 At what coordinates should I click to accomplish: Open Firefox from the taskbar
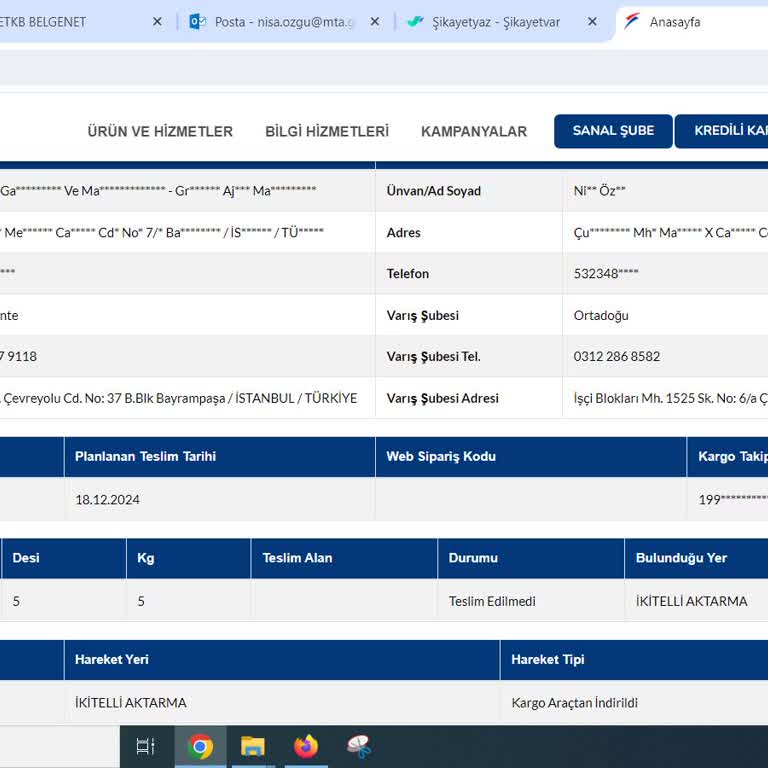point(306,746)
